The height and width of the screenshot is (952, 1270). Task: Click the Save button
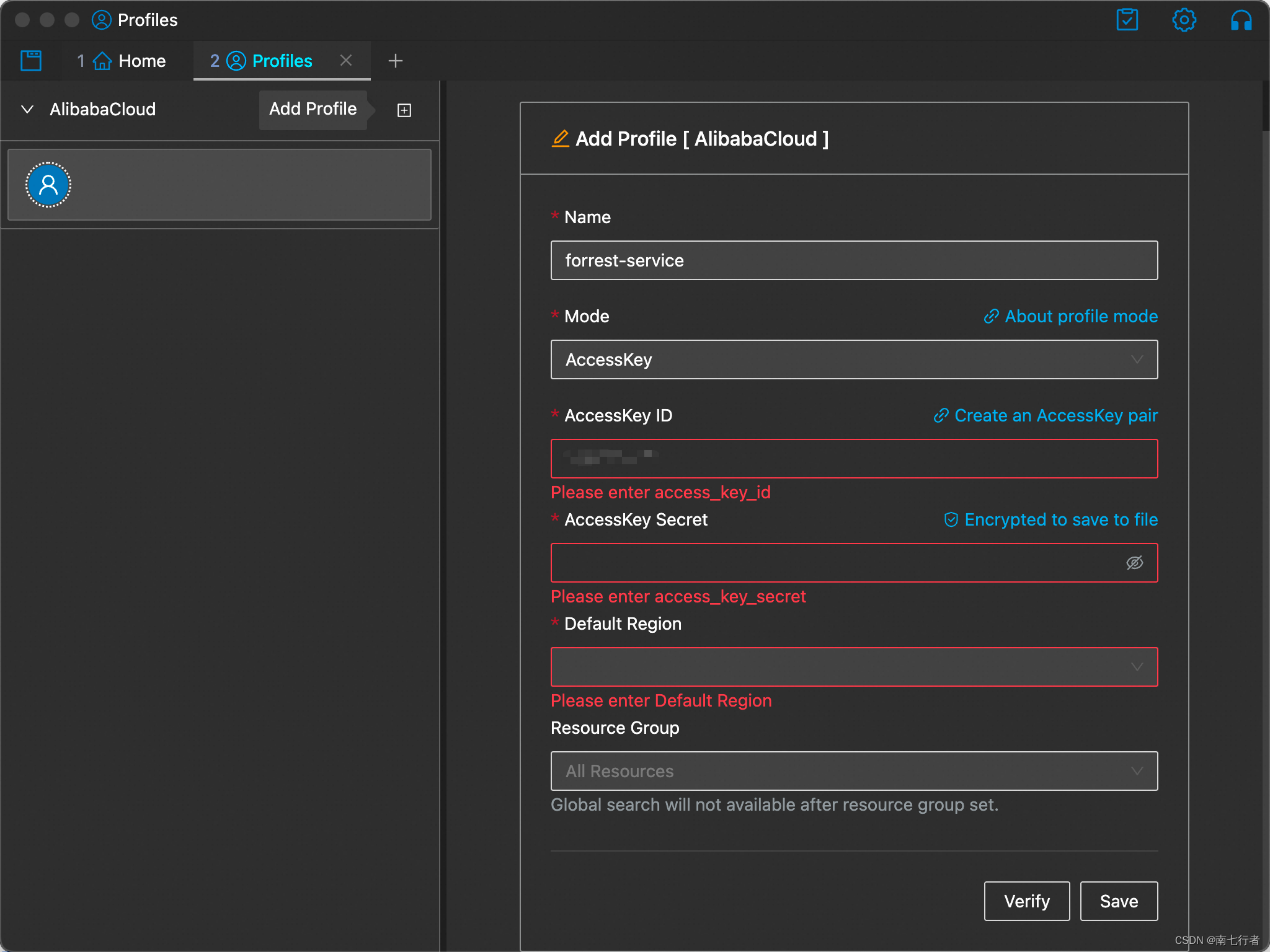point(1119,901)
